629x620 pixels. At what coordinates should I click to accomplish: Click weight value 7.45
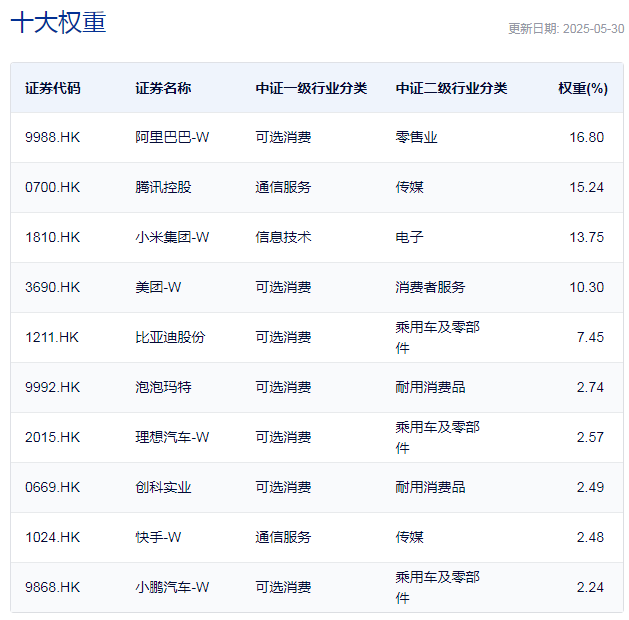tap(590, 337)
